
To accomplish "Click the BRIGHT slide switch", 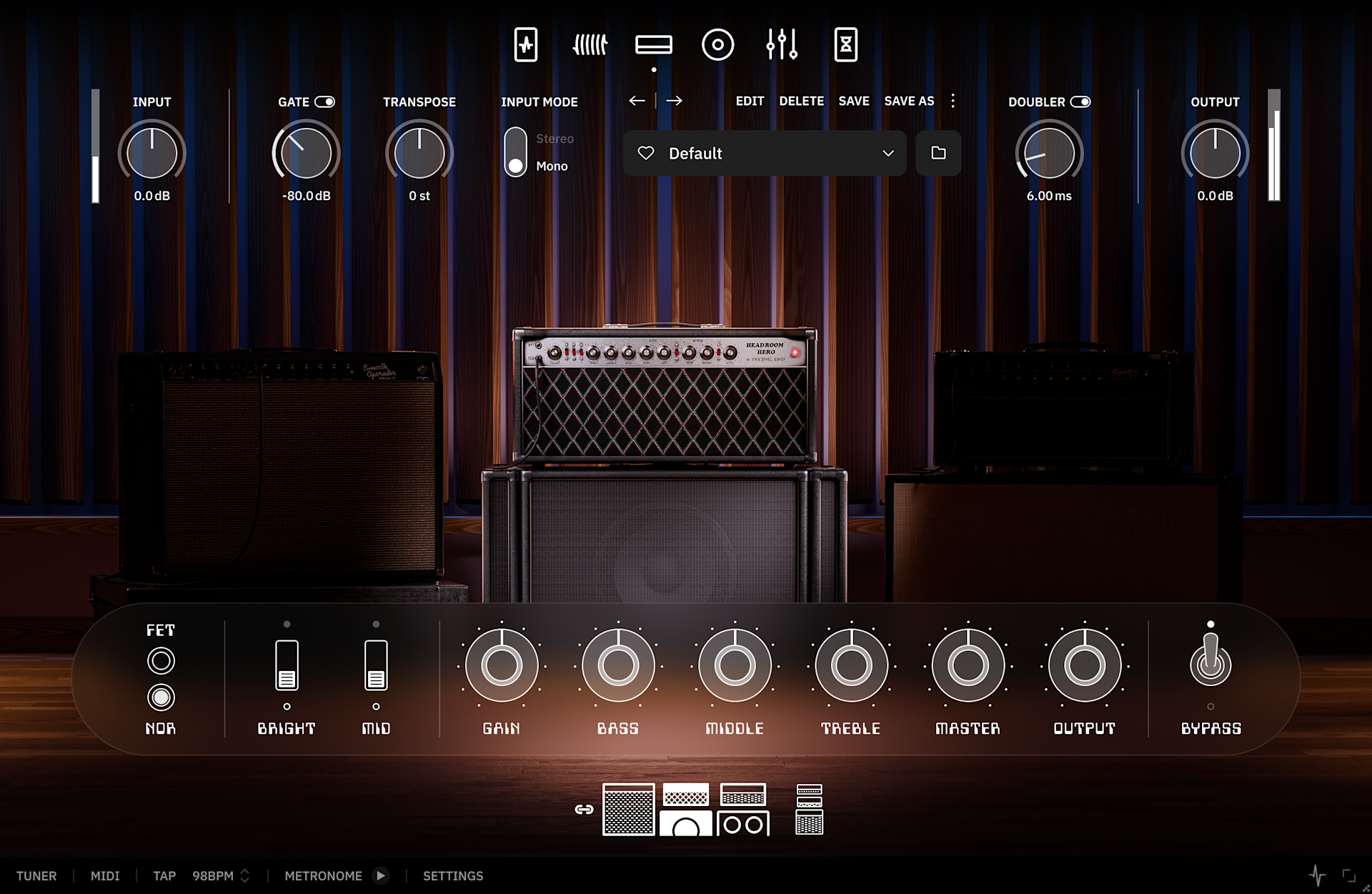I will tap(287, 665).
